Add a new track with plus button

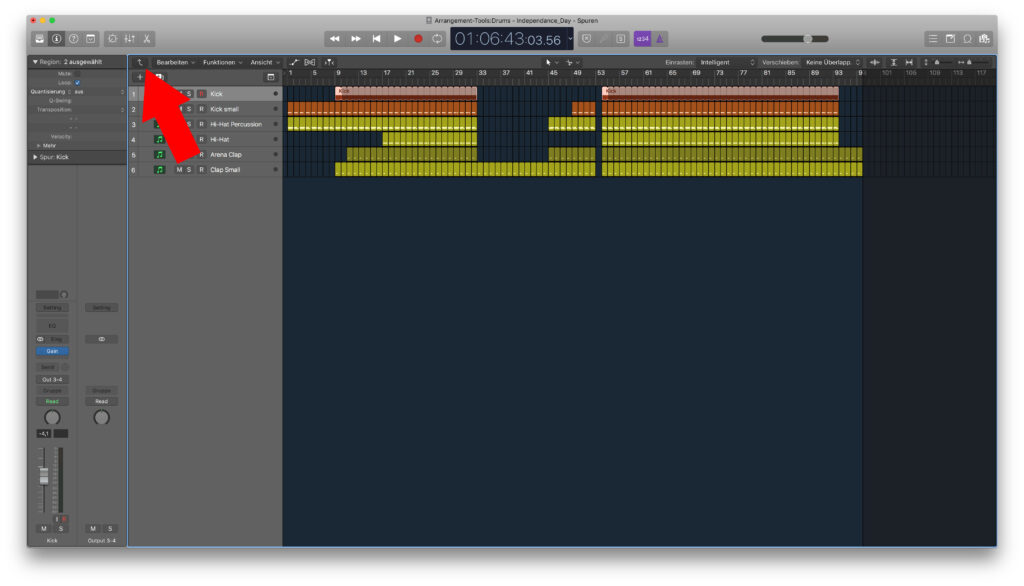coord(139,77)
